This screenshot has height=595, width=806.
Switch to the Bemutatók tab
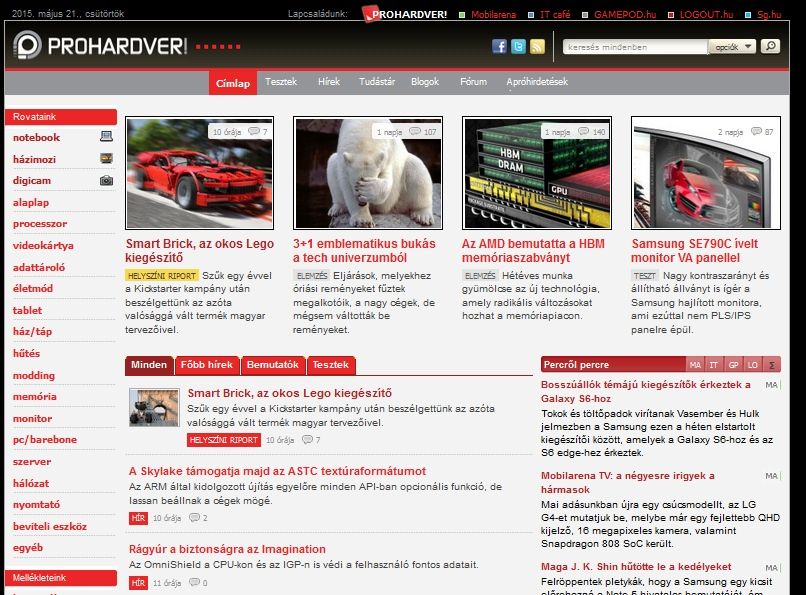[x=272, y=365]
